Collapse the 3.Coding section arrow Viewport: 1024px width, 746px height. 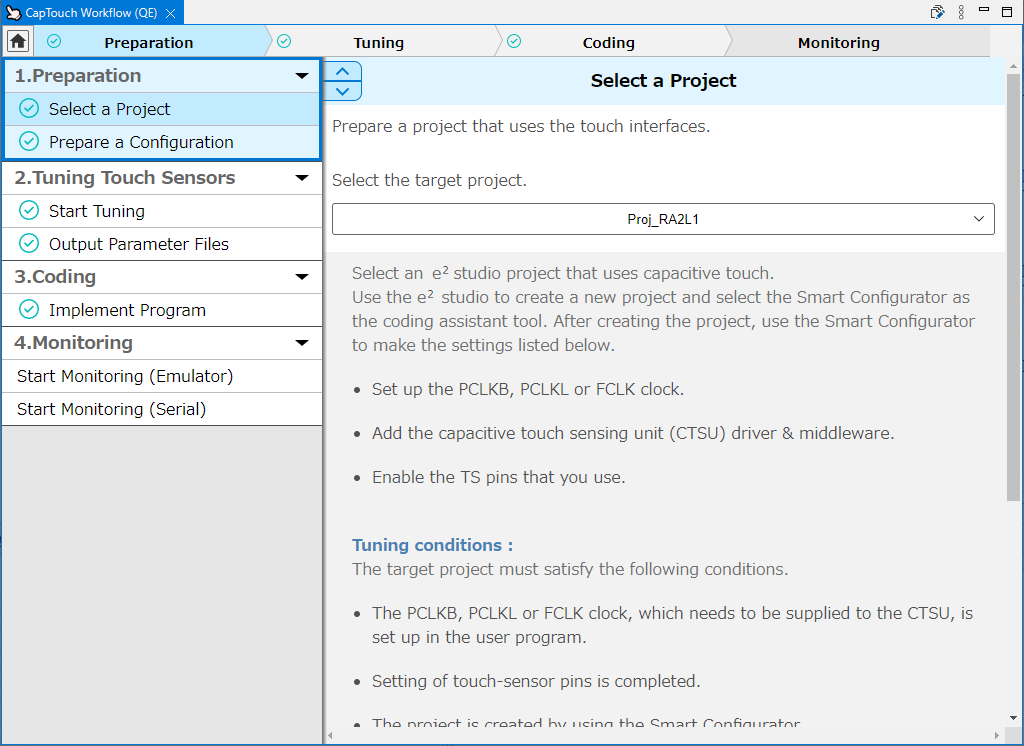point(302,277)
